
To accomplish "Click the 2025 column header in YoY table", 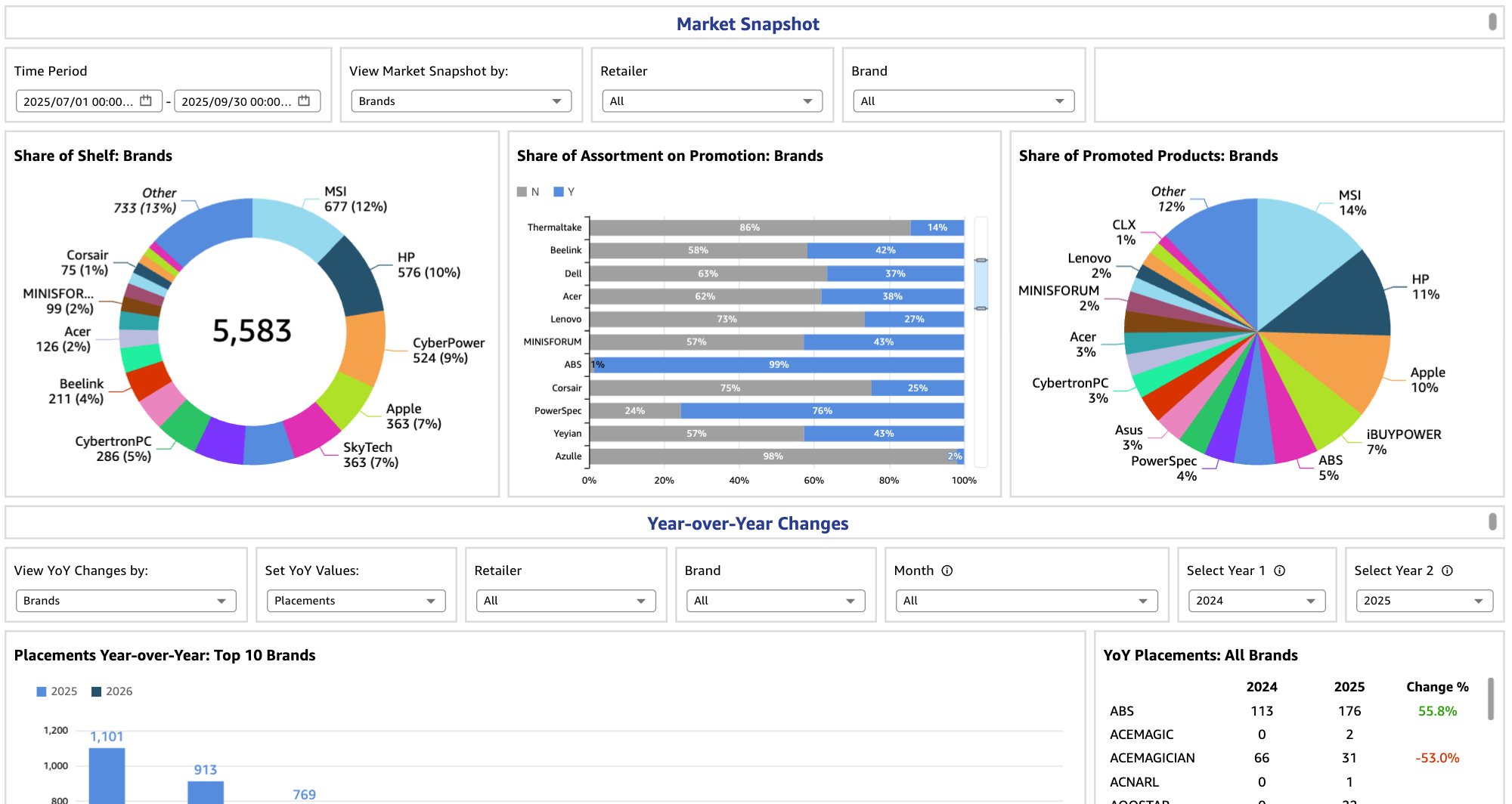I will (x=1349, y=687).
